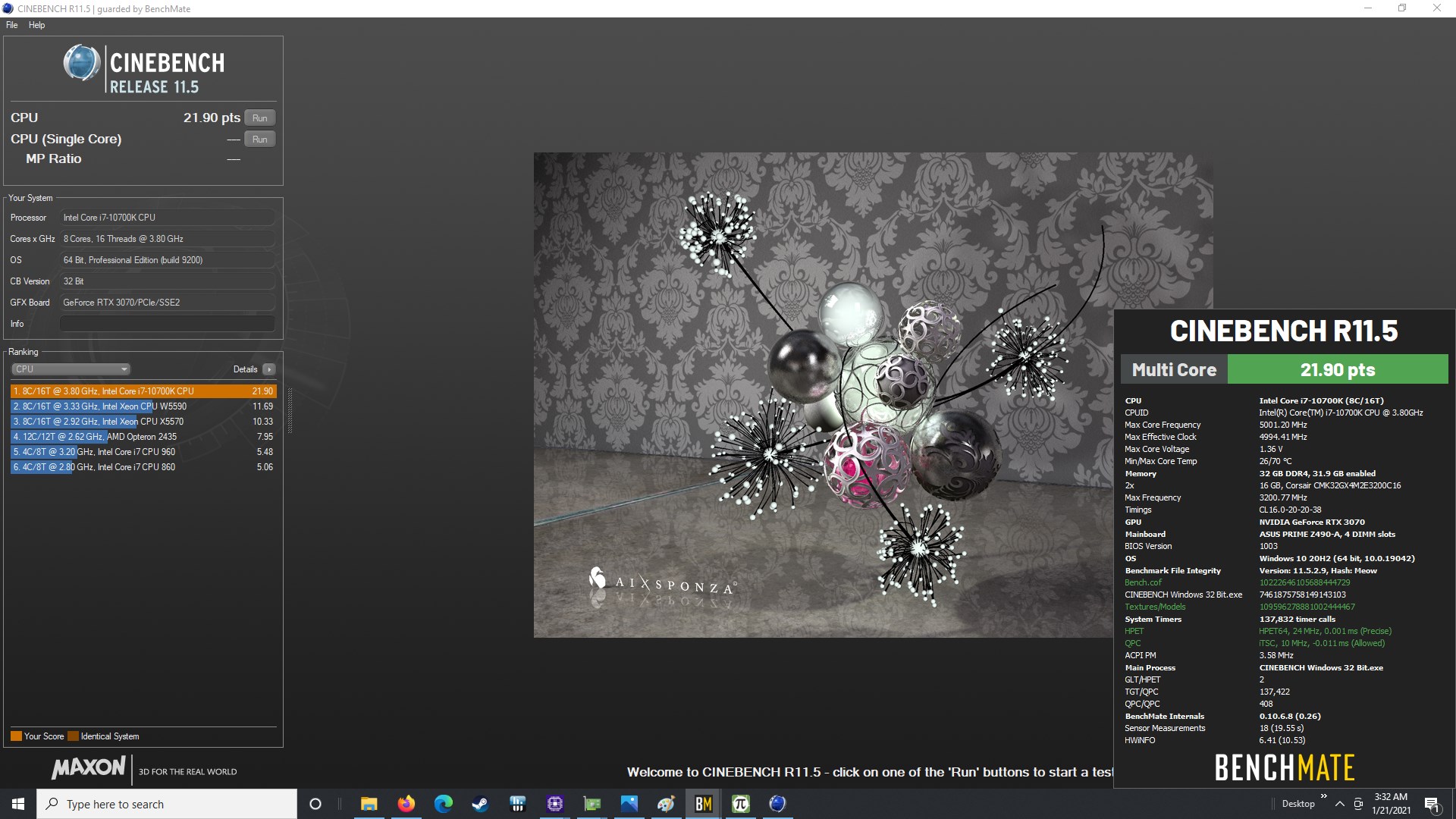Click the Cinebench title bar app icon
This screenshot has width=1456, height=819.
(x=8, y=8)
